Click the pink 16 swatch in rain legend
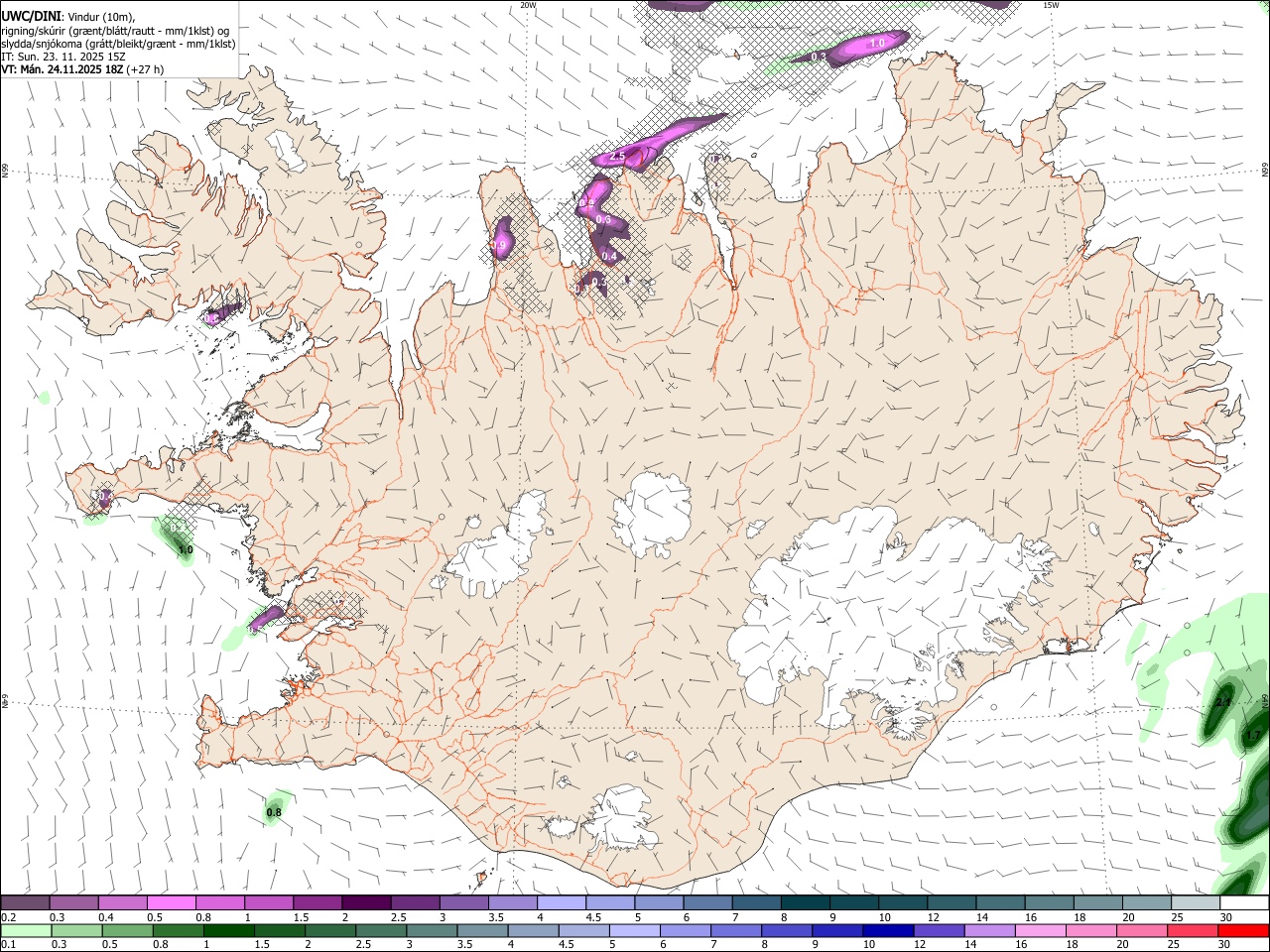The image size is (1270, 952). [x=1040, y=930]
